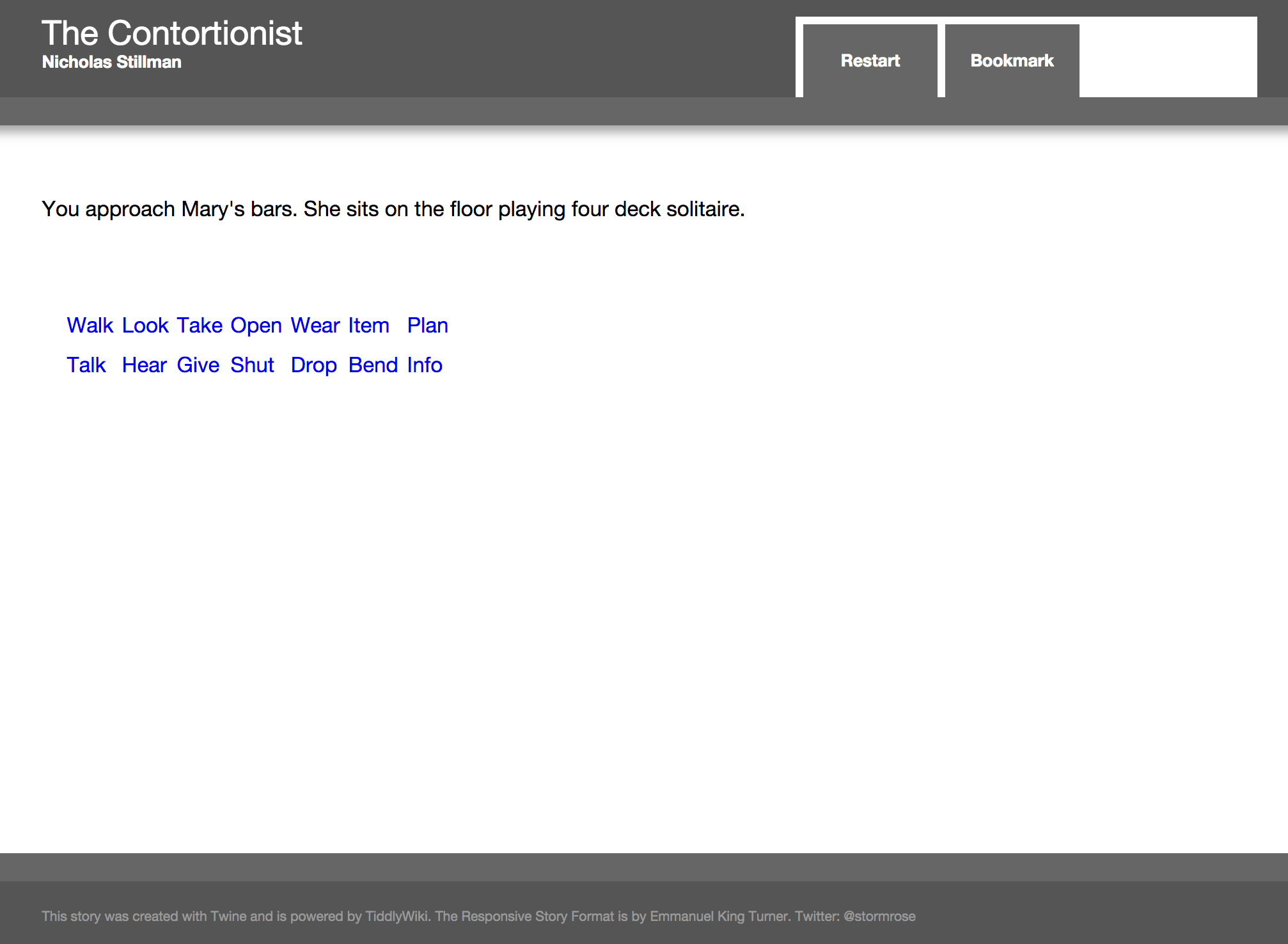Image resolution: width=1288 pixels, height=944 pixels.
Task: Click the author name Nicholas Stillman
Action: point(111,62)
